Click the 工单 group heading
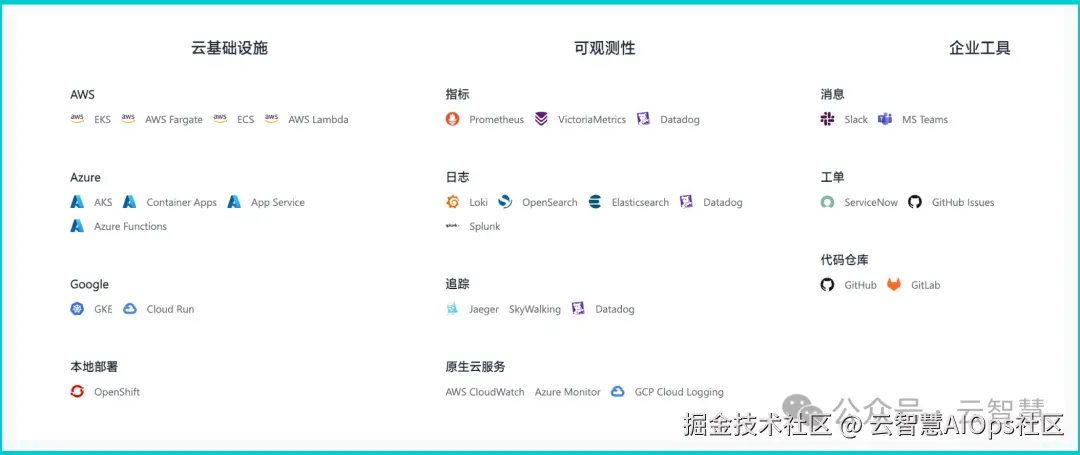Screen dimensions: 1080x455 pos(832,177)
